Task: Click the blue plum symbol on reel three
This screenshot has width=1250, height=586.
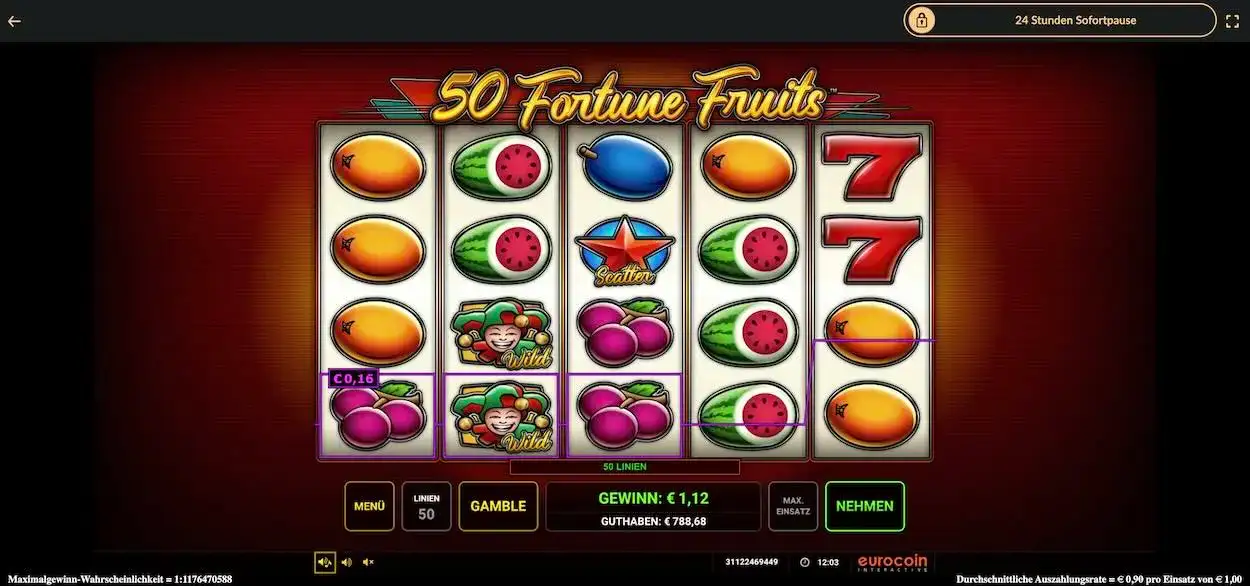Action: 625,167
